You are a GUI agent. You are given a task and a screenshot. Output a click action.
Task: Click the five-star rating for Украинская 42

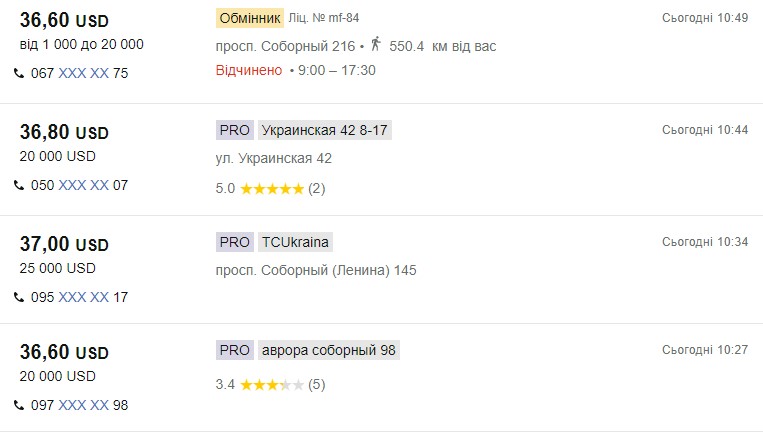coord(271,188)
